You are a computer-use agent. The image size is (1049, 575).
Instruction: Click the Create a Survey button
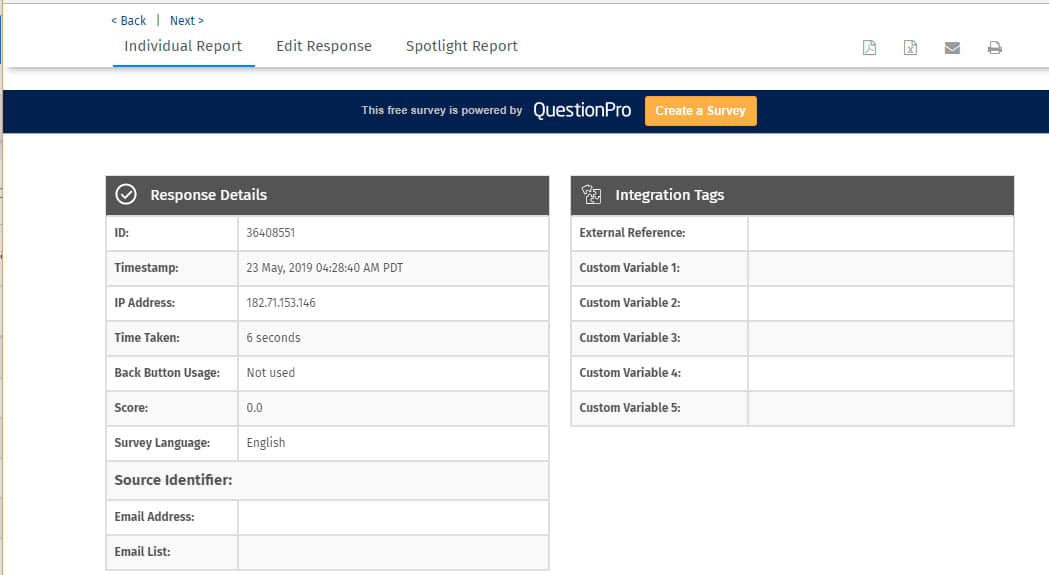(x=700, y=110)
